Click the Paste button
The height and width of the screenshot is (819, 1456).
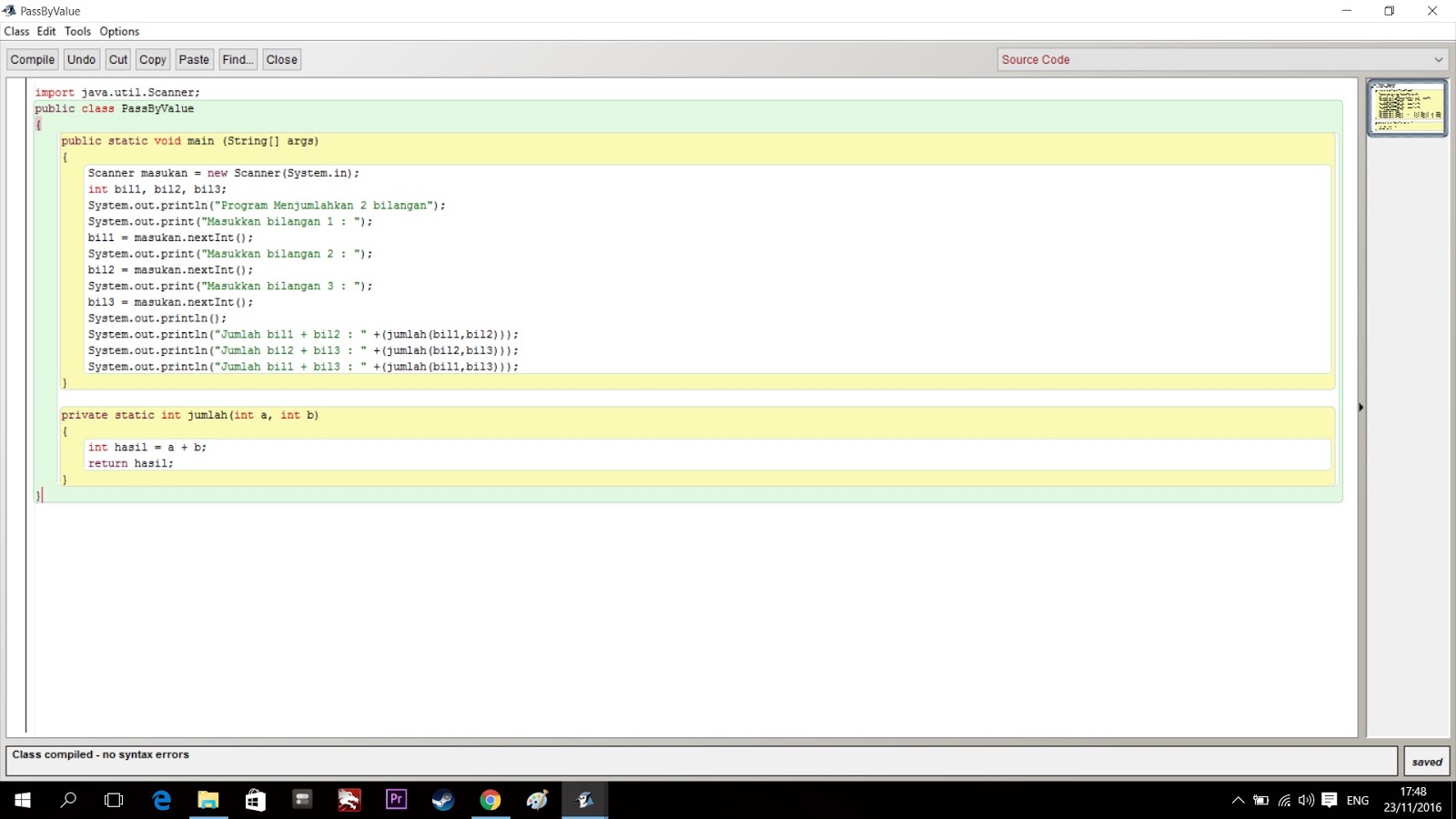(194, 59)
